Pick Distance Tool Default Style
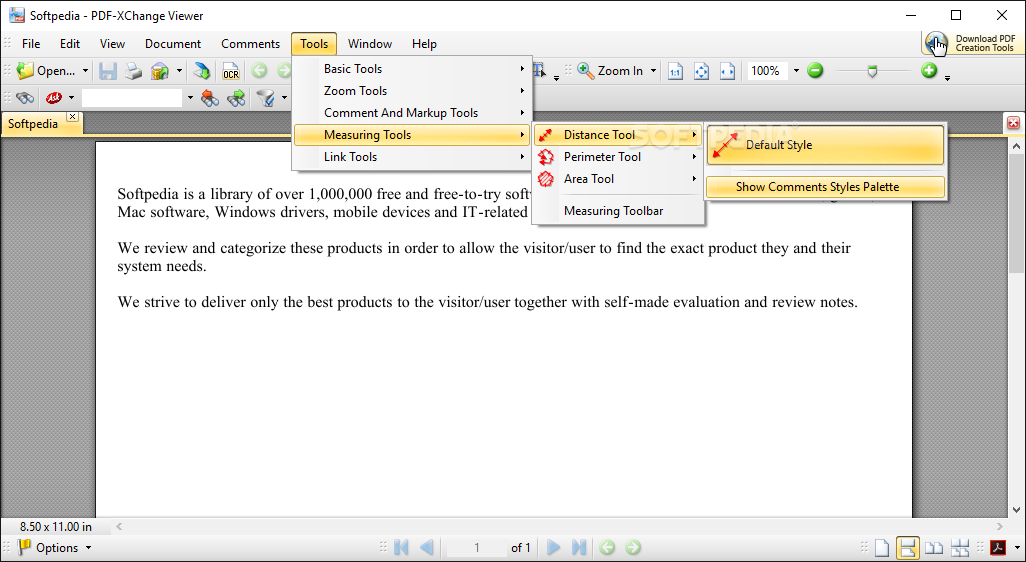 825,145
